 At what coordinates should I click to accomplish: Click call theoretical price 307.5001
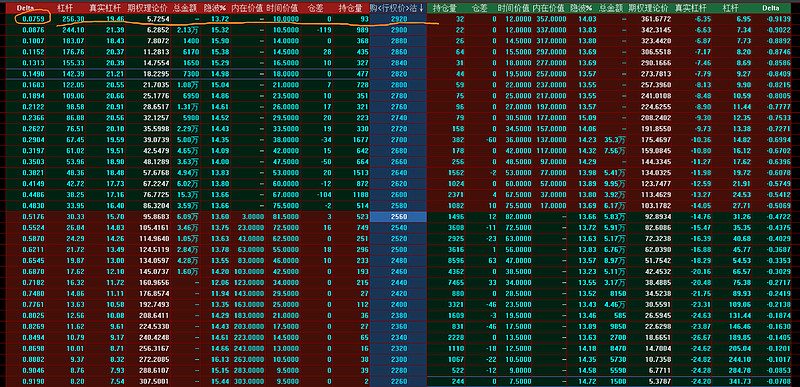pos(153,381)
